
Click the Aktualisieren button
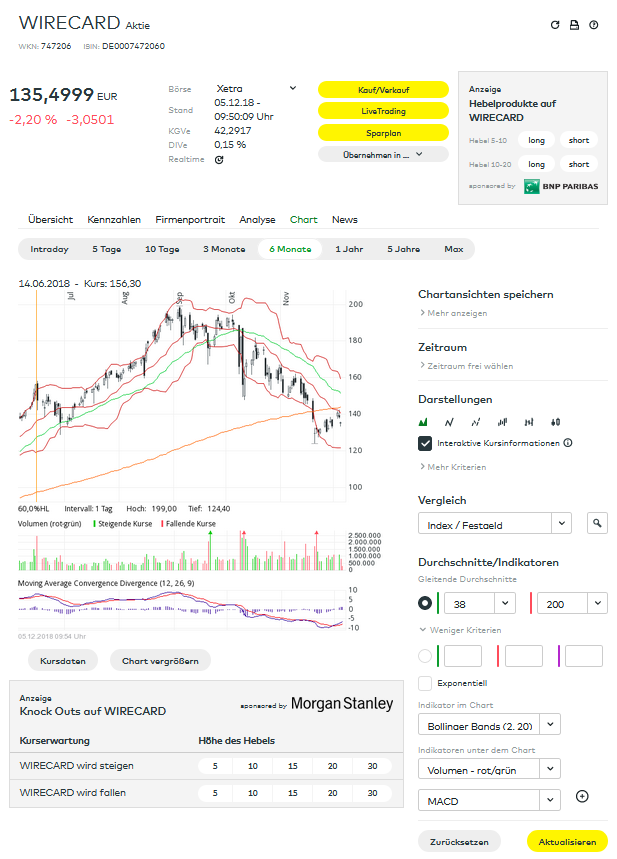click(567, 841)
